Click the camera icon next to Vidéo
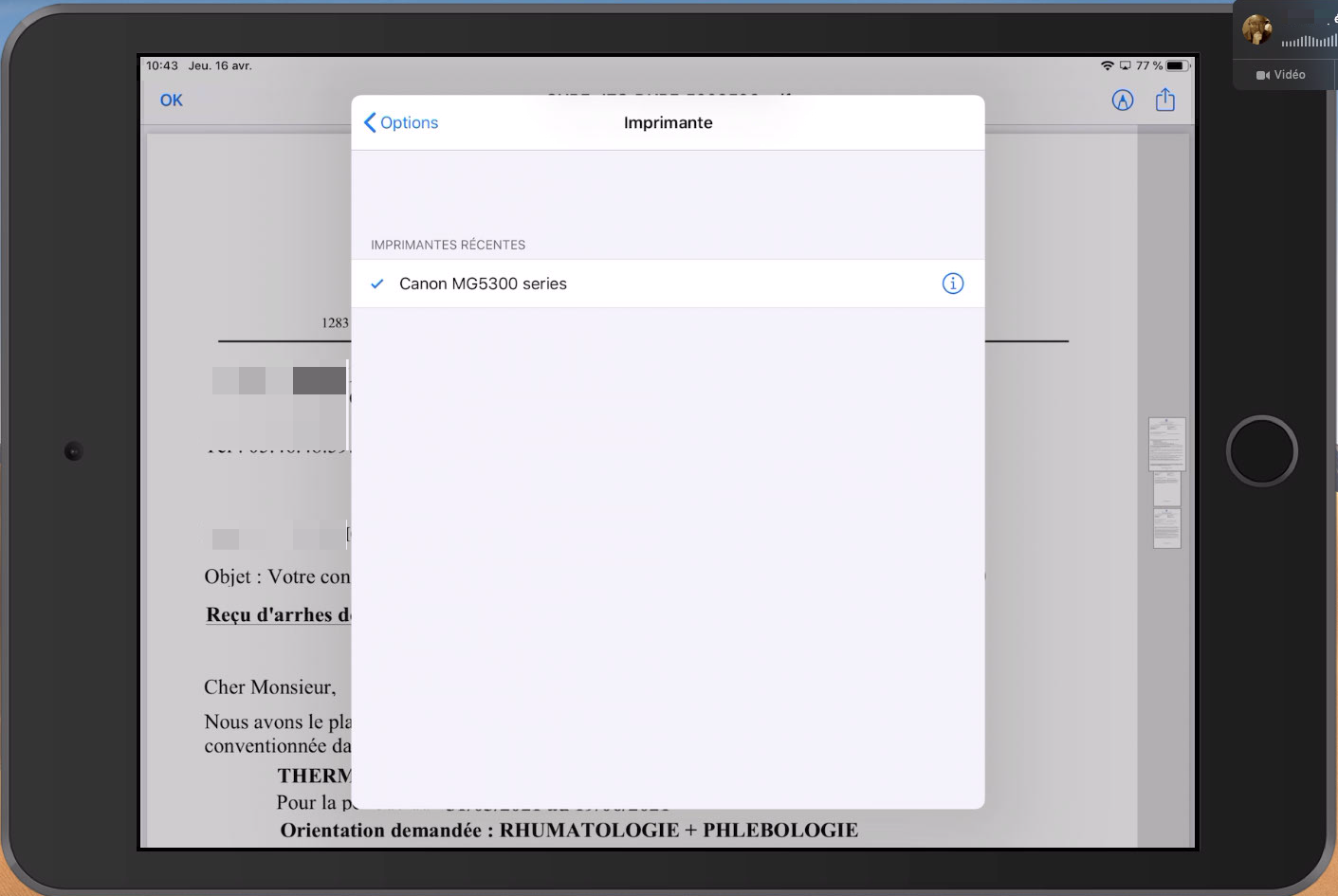 pos(1262,75)
